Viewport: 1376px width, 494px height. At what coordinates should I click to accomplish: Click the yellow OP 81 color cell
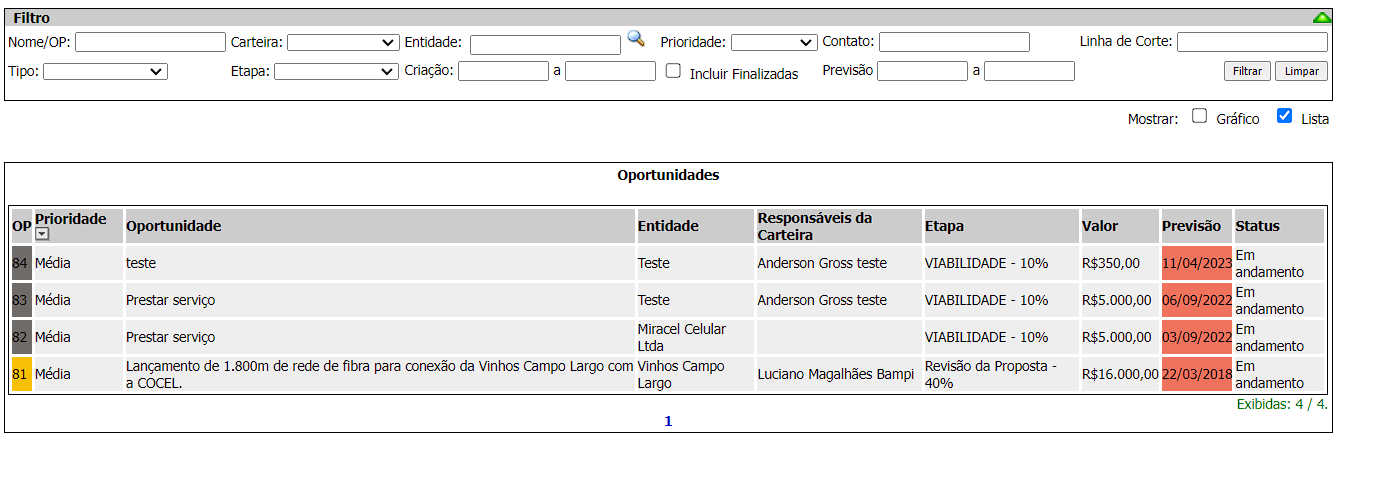coord(20,374)
